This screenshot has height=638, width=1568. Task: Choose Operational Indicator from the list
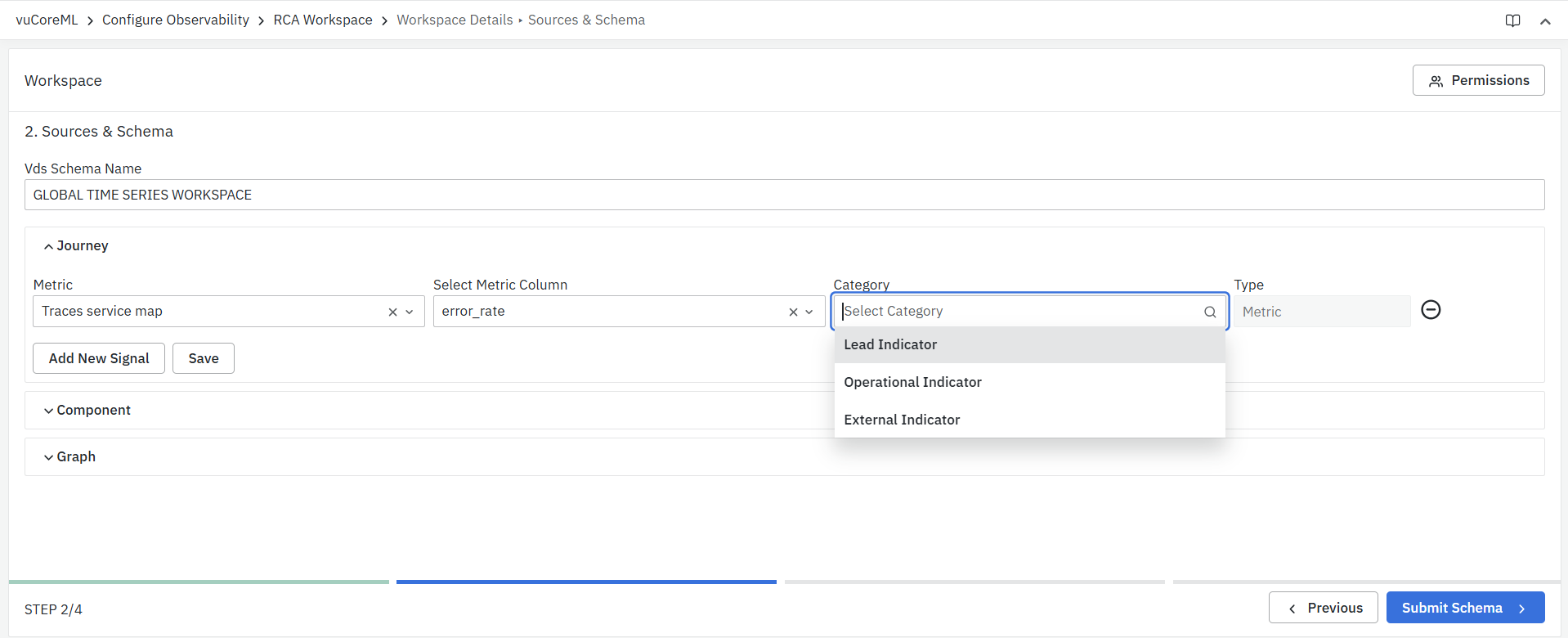click(x=912, y=383)
